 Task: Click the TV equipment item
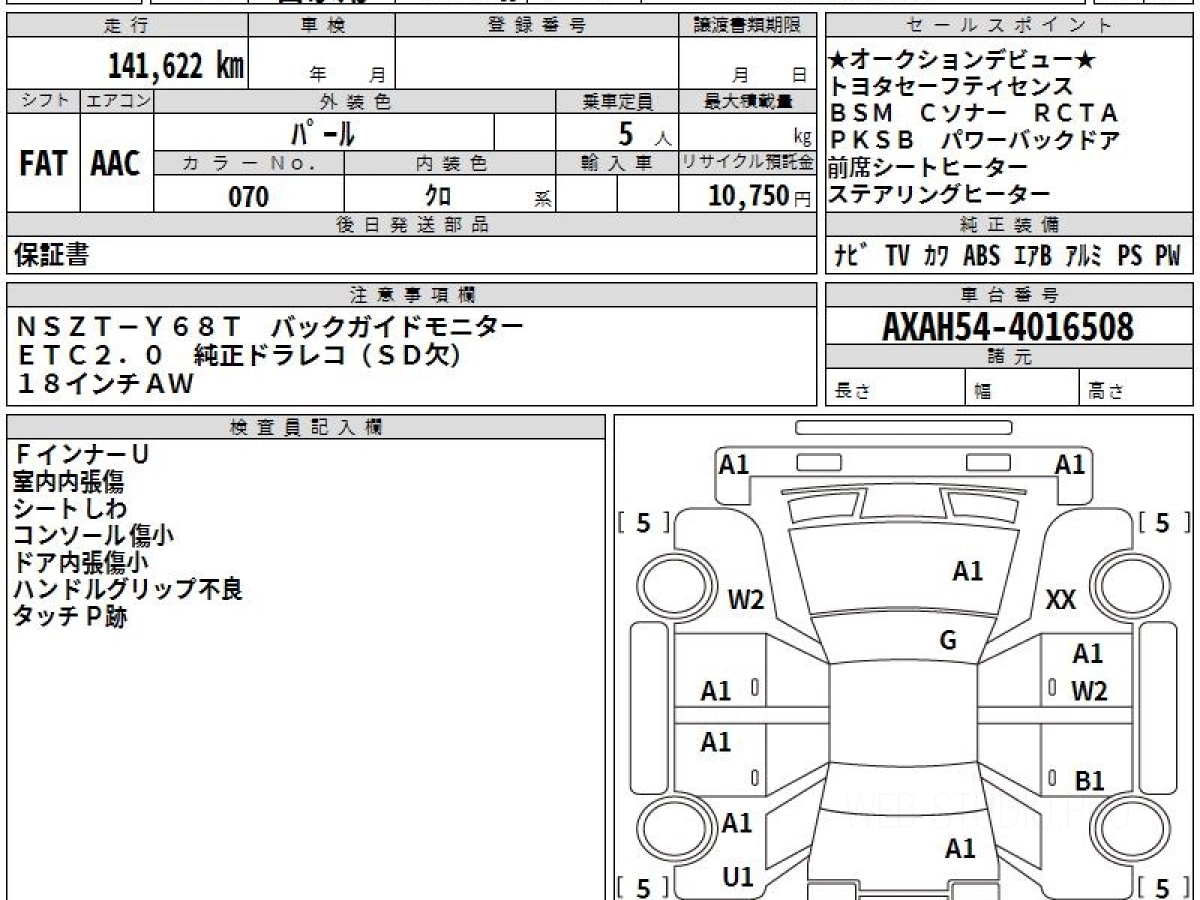pyautogui.click(x=897, y=256)
